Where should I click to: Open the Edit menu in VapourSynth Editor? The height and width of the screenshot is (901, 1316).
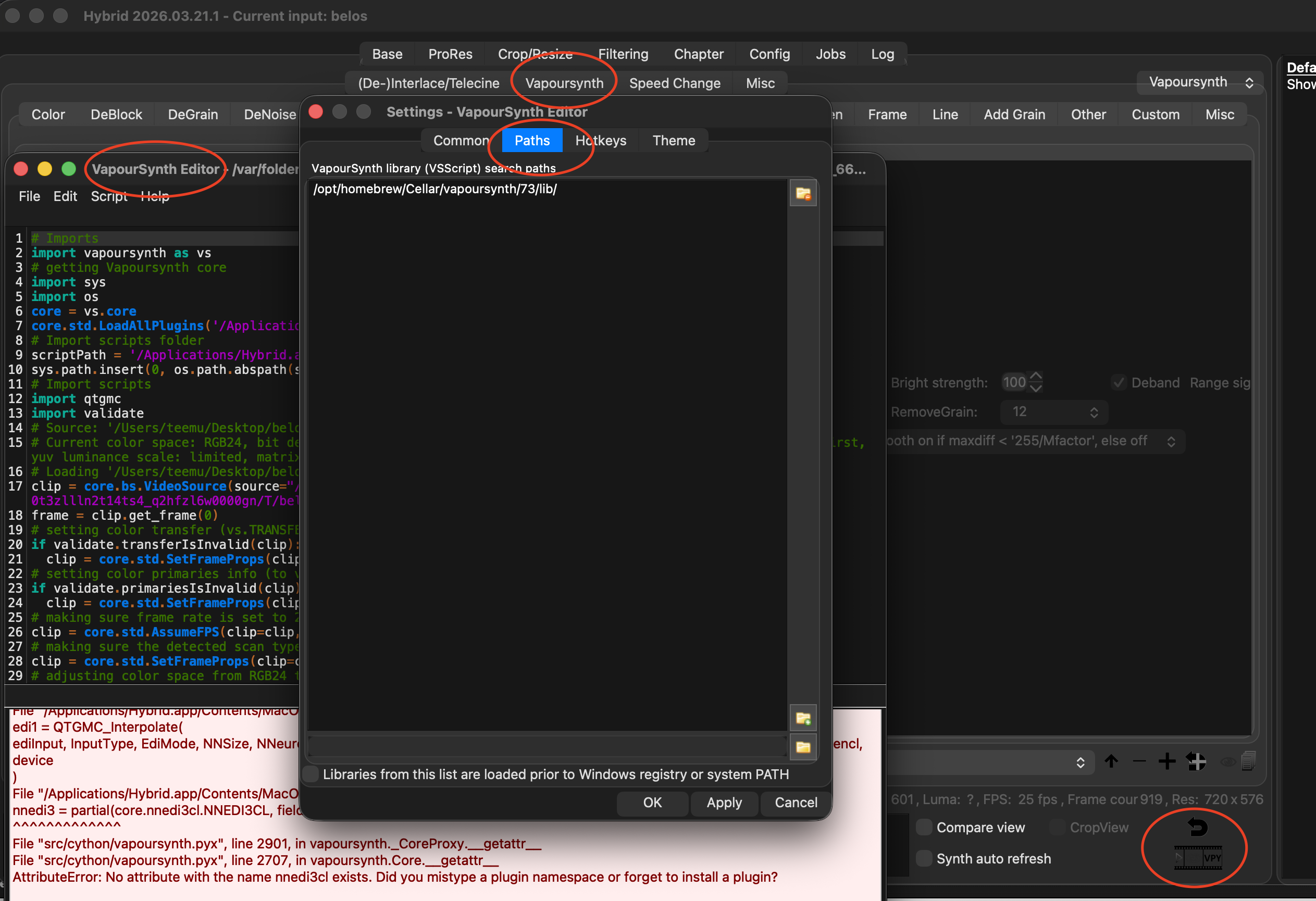[x=65, y=196]
